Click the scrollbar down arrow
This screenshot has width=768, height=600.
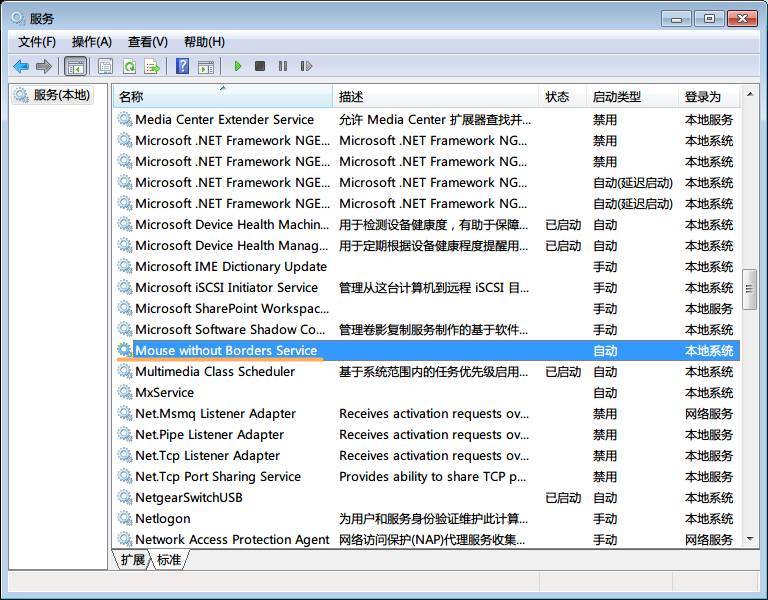coord(749,539)
